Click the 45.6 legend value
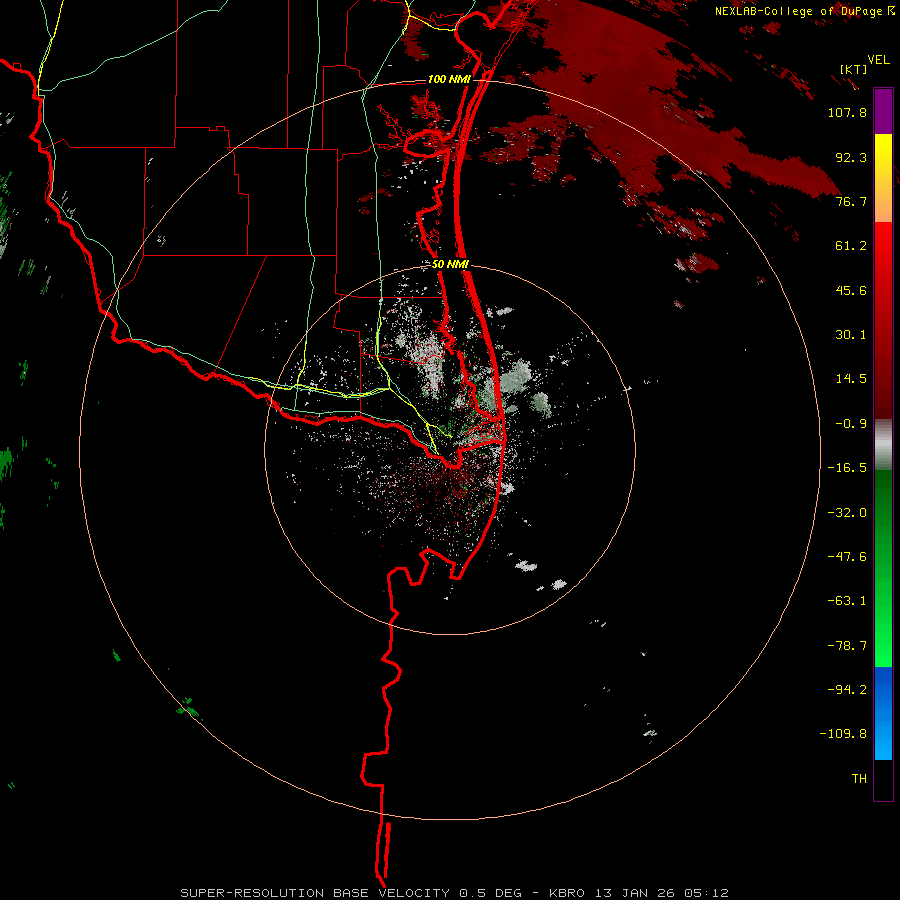Viewport: 900px width, 900px height. click(851, 290)
